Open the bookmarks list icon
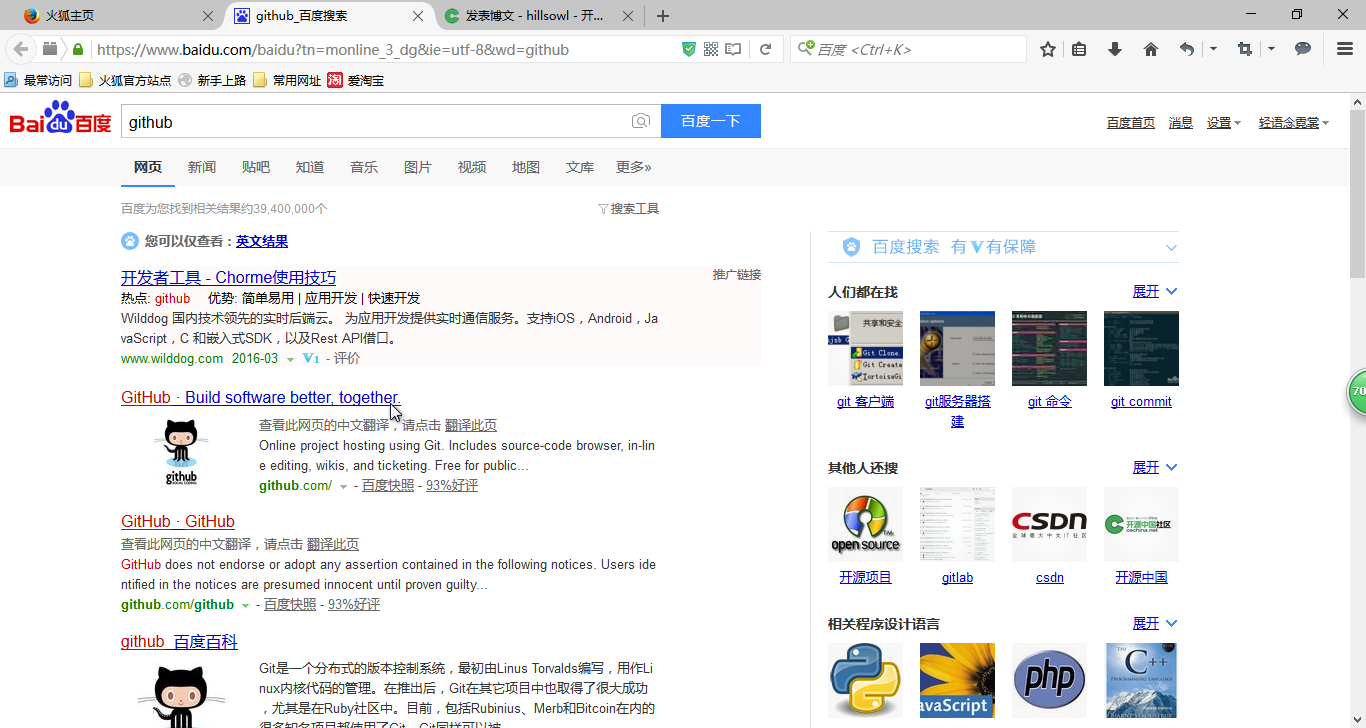 click(x=1079, y=49)
